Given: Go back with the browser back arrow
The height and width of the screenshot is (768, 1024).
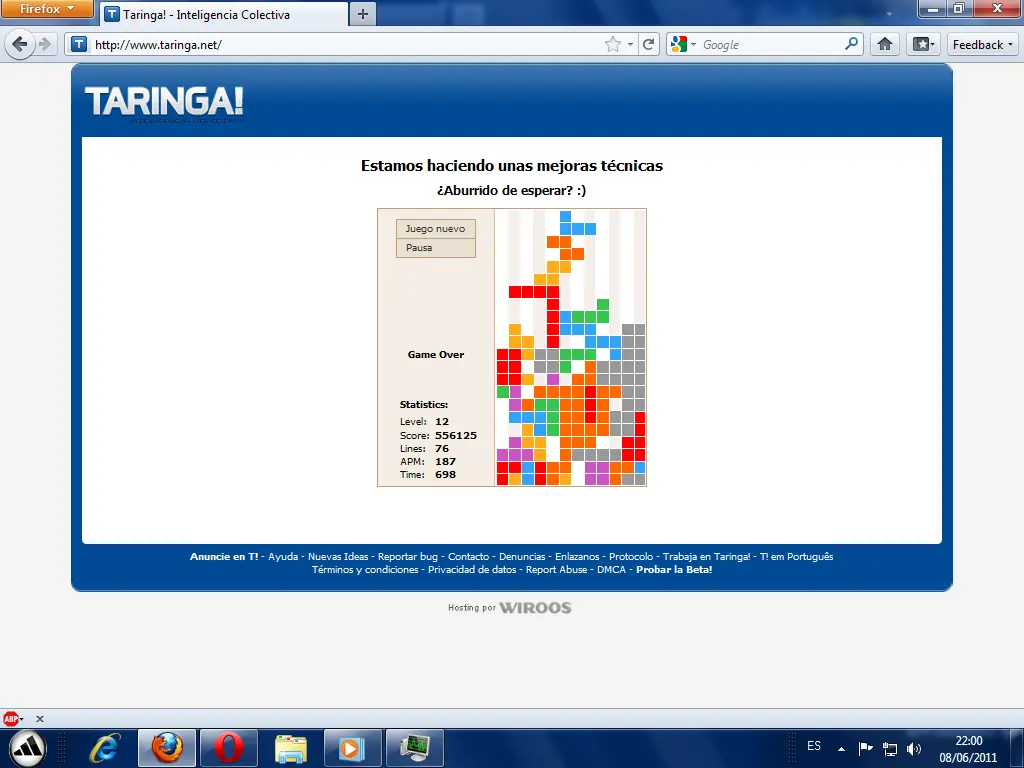Looking at the screenshot, I should 20,44.
